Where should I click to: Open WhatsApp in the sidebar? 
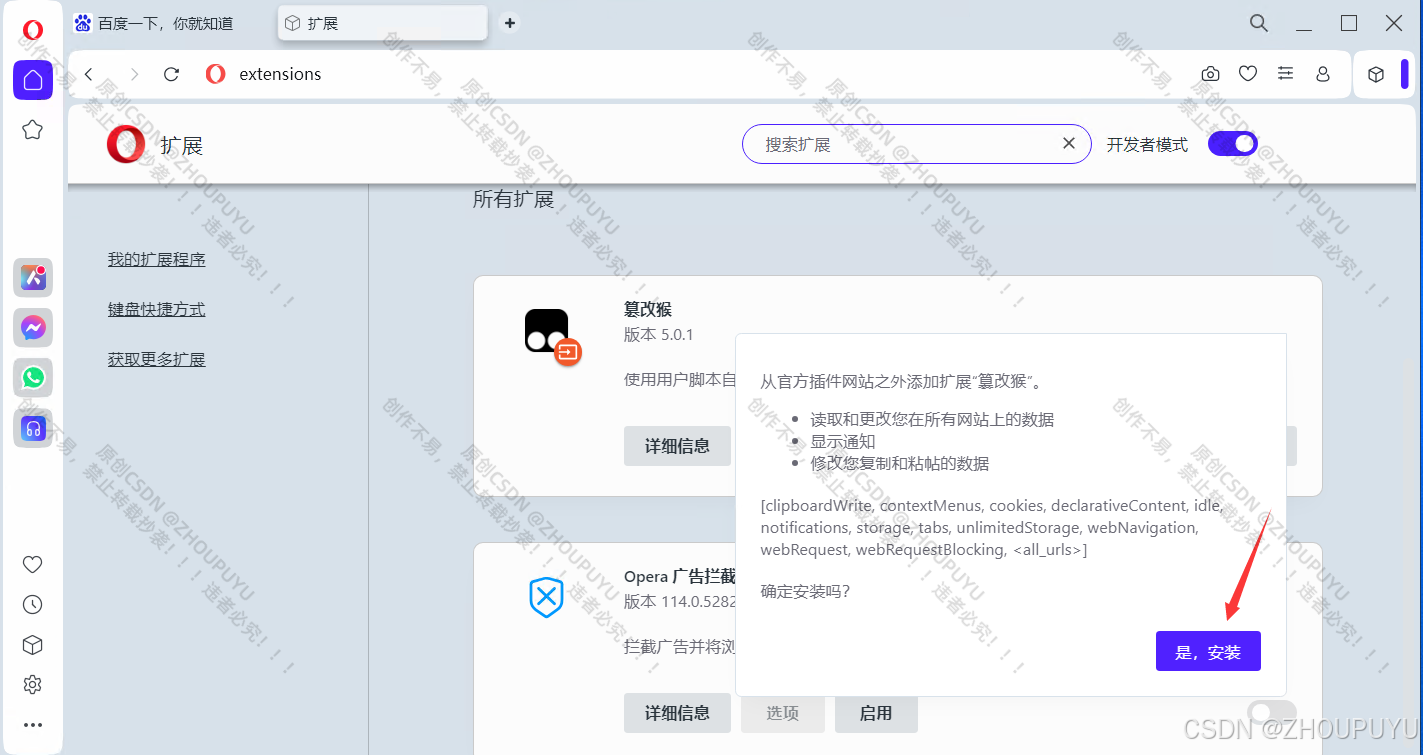[33, 377]
